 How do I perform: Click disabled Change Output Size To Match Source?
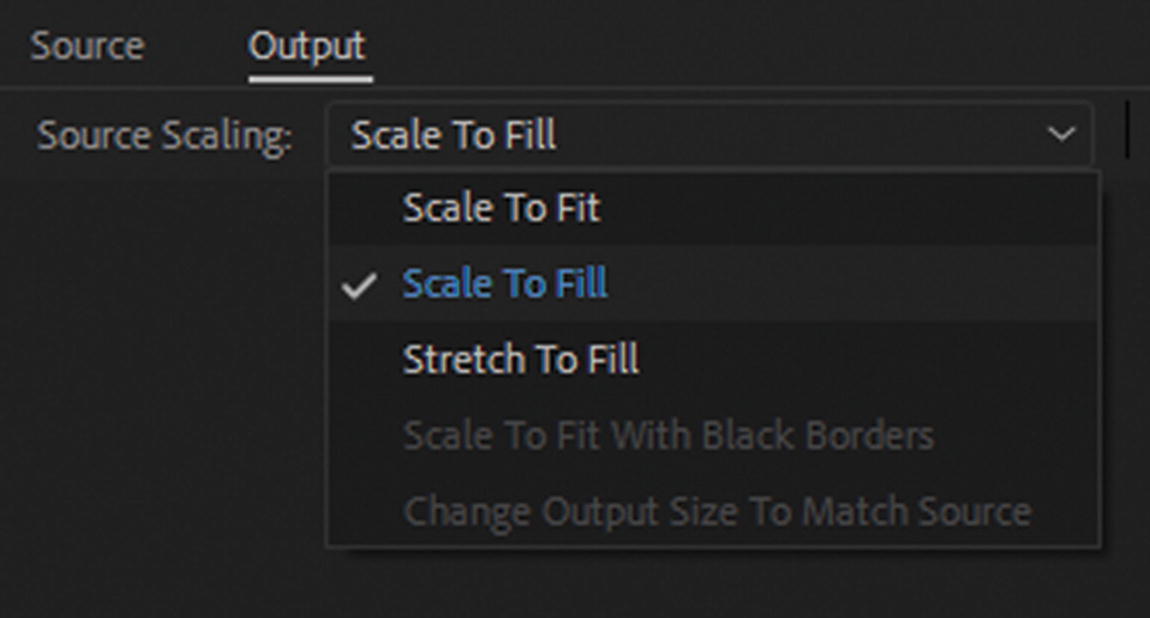coord(716,511)
